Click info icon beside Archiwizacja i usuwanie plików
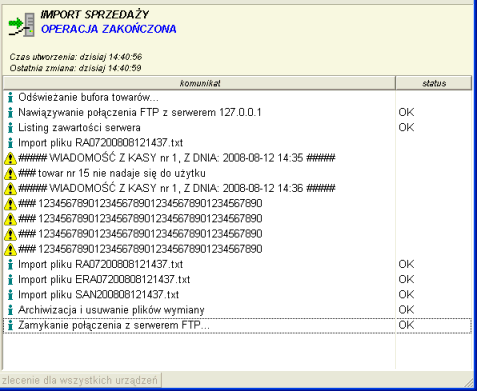477x391 pixels. pos(11,310)
